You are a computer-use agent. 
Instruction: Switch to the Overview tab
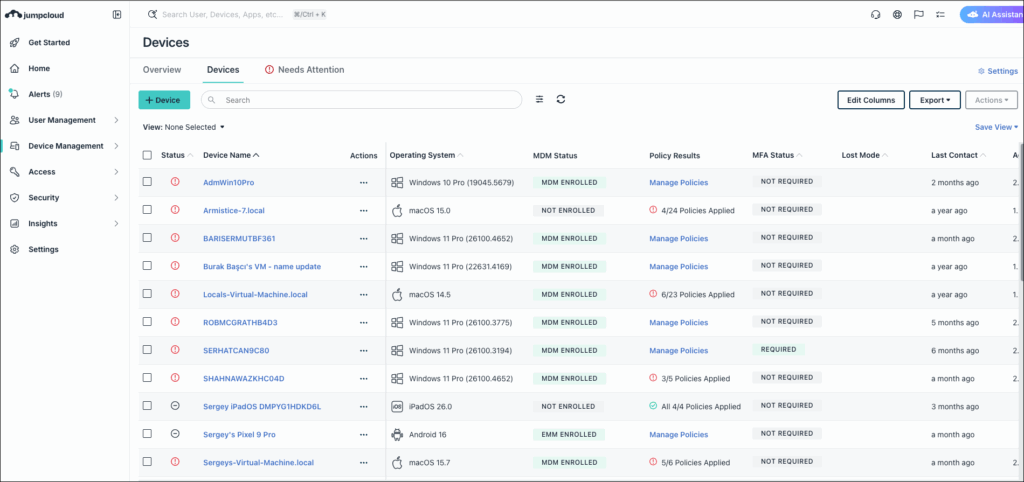[x=162, y=70]
